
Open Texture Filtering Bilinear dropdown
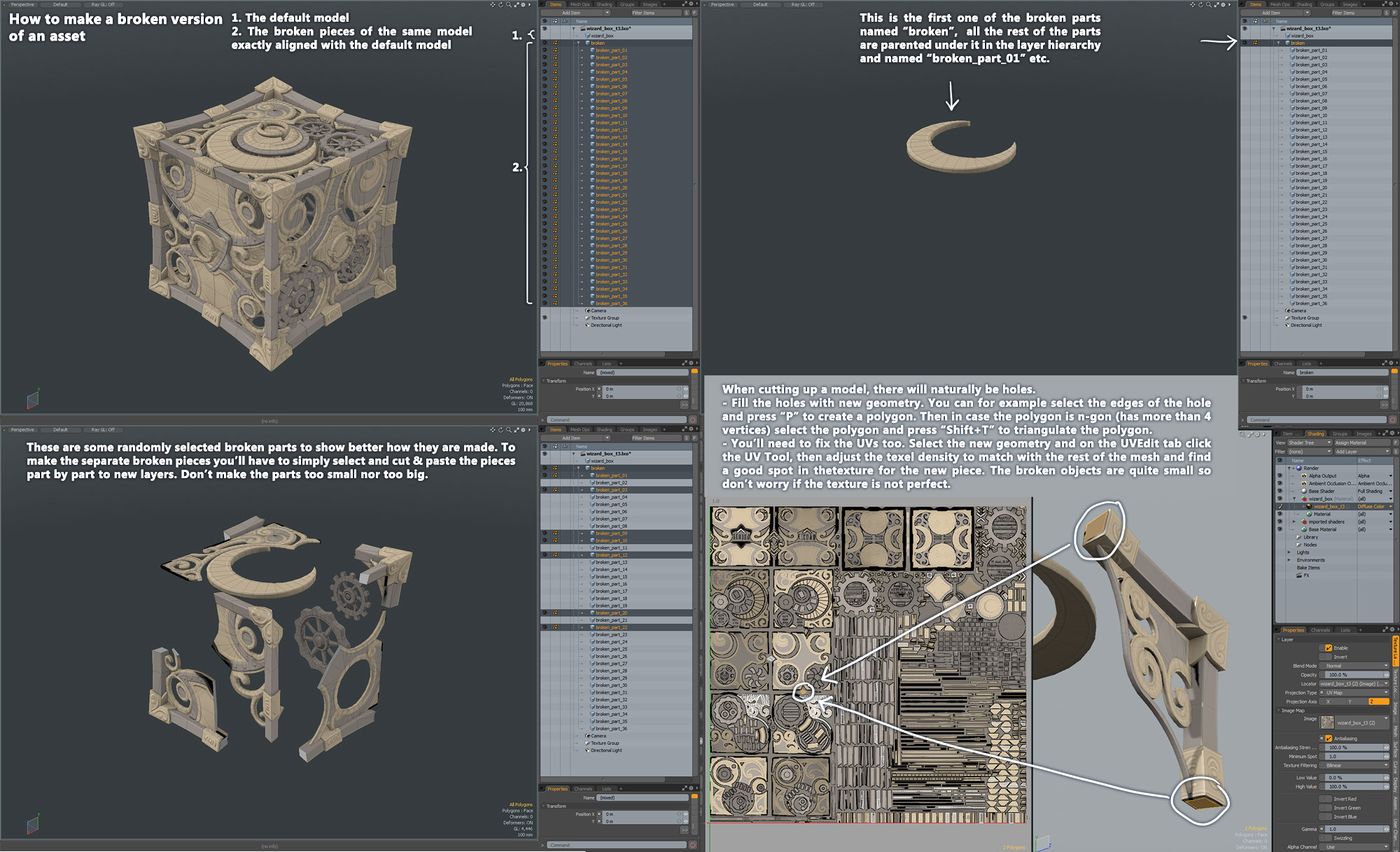click(x=1354, y=766)
